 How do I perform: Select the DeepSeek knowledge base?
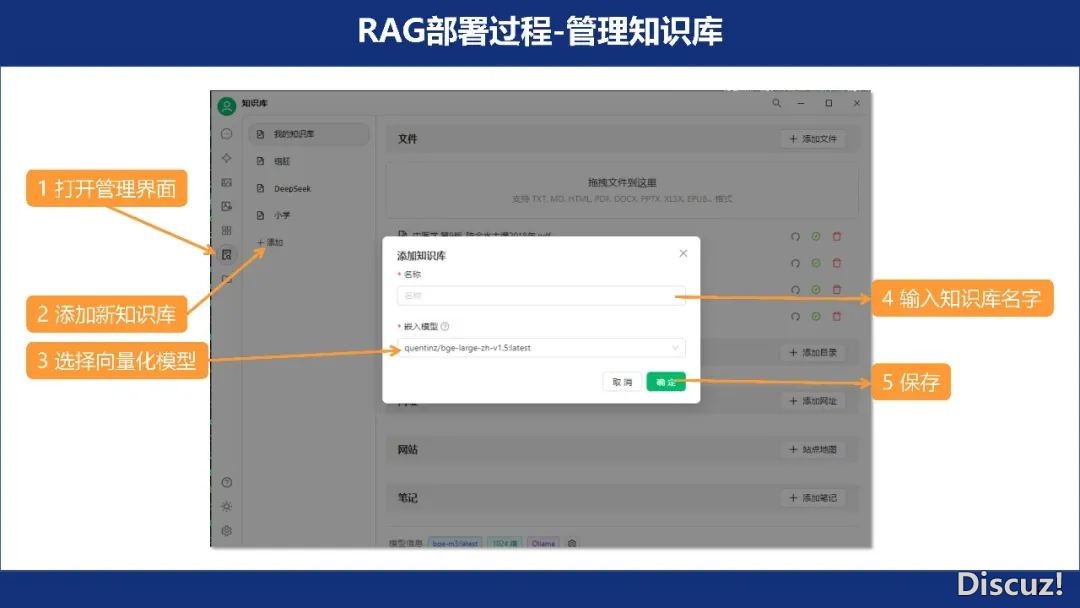pyautogui.click(x=309, y=188)
